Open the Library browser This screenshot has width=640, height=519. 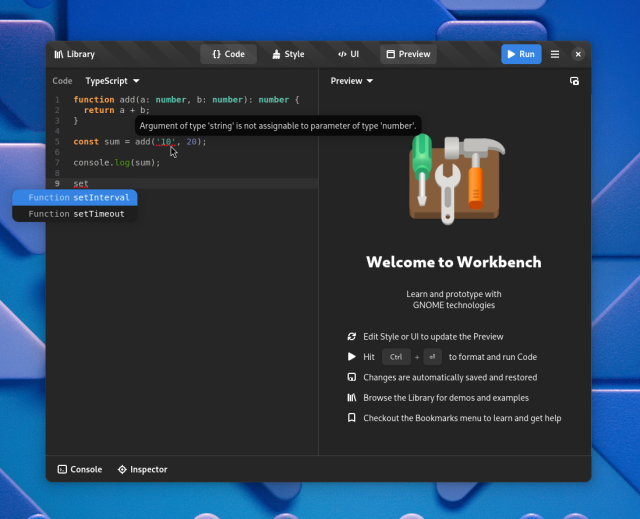[75, 54]
